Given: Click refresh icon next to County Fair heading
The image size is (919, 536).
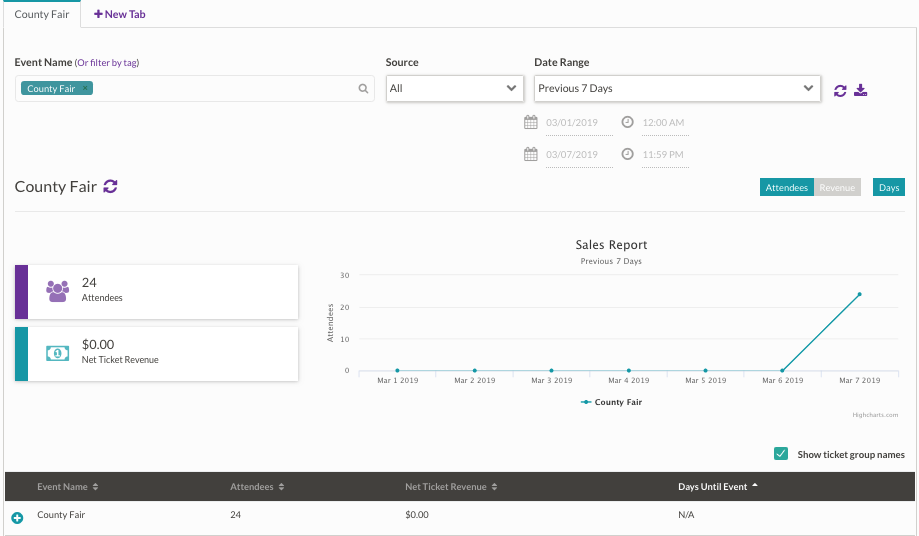Looking at the screenshot, I should (x=111, y=186).
